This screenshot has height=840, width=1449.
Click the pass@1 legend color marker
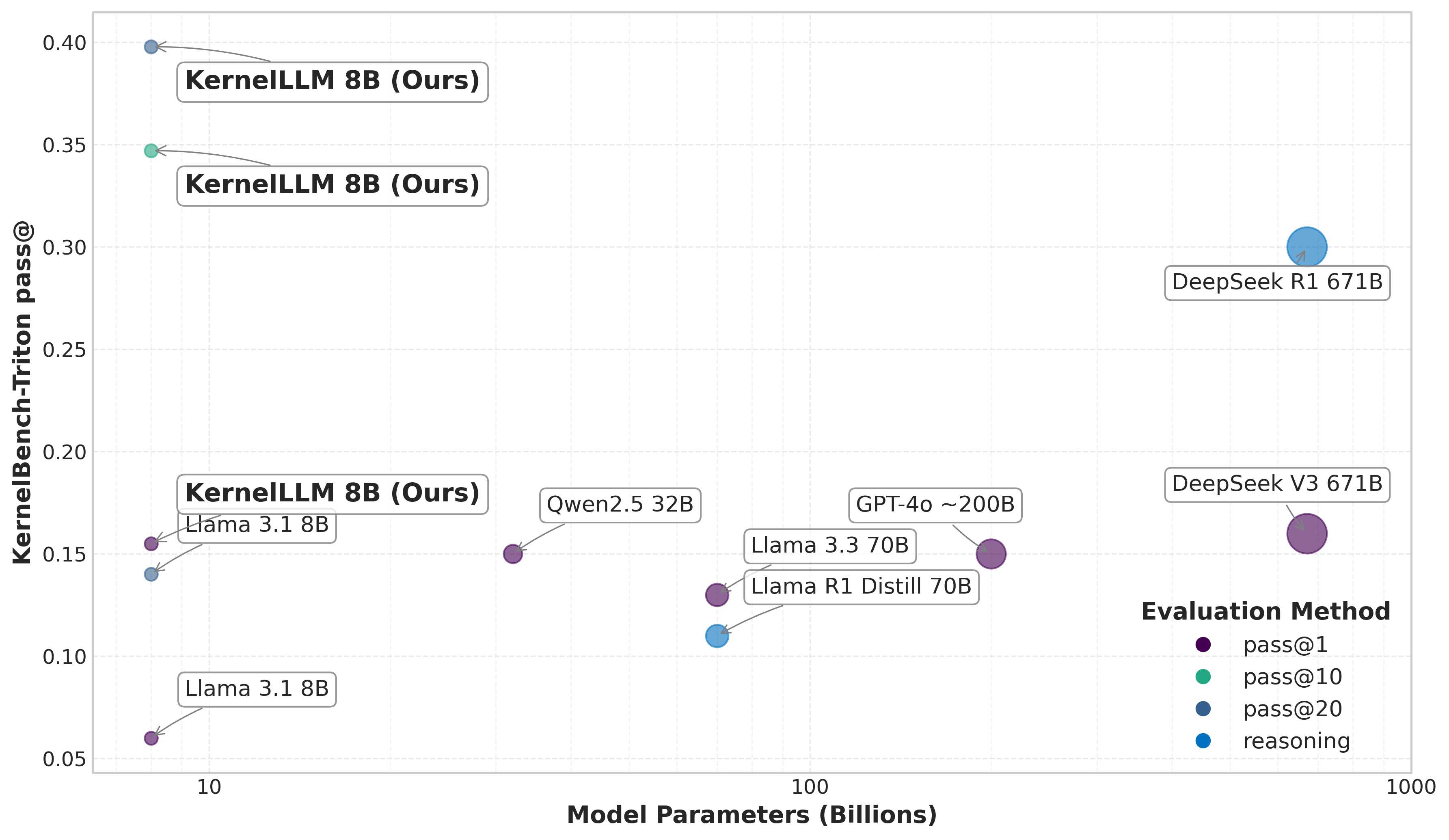1203,645
